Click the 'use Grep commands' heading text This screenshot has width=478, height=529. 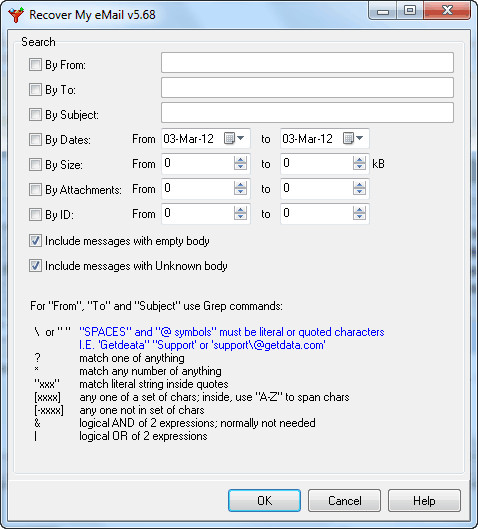pyautogui.click(x=157, y=306)
